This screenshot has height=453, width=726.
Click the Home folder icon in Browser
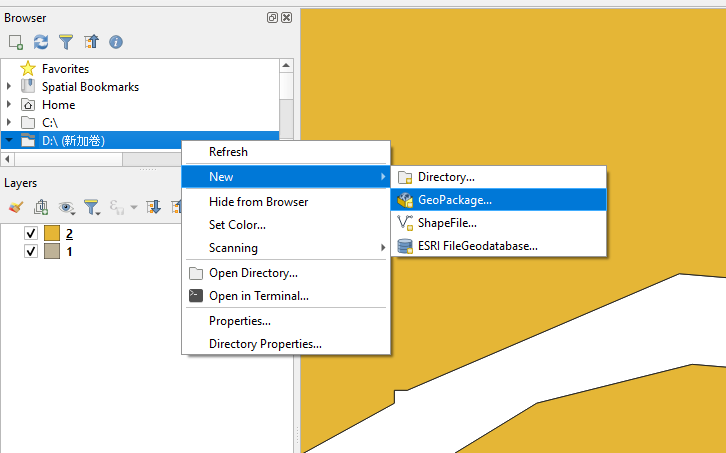click(x=28, y=105)
